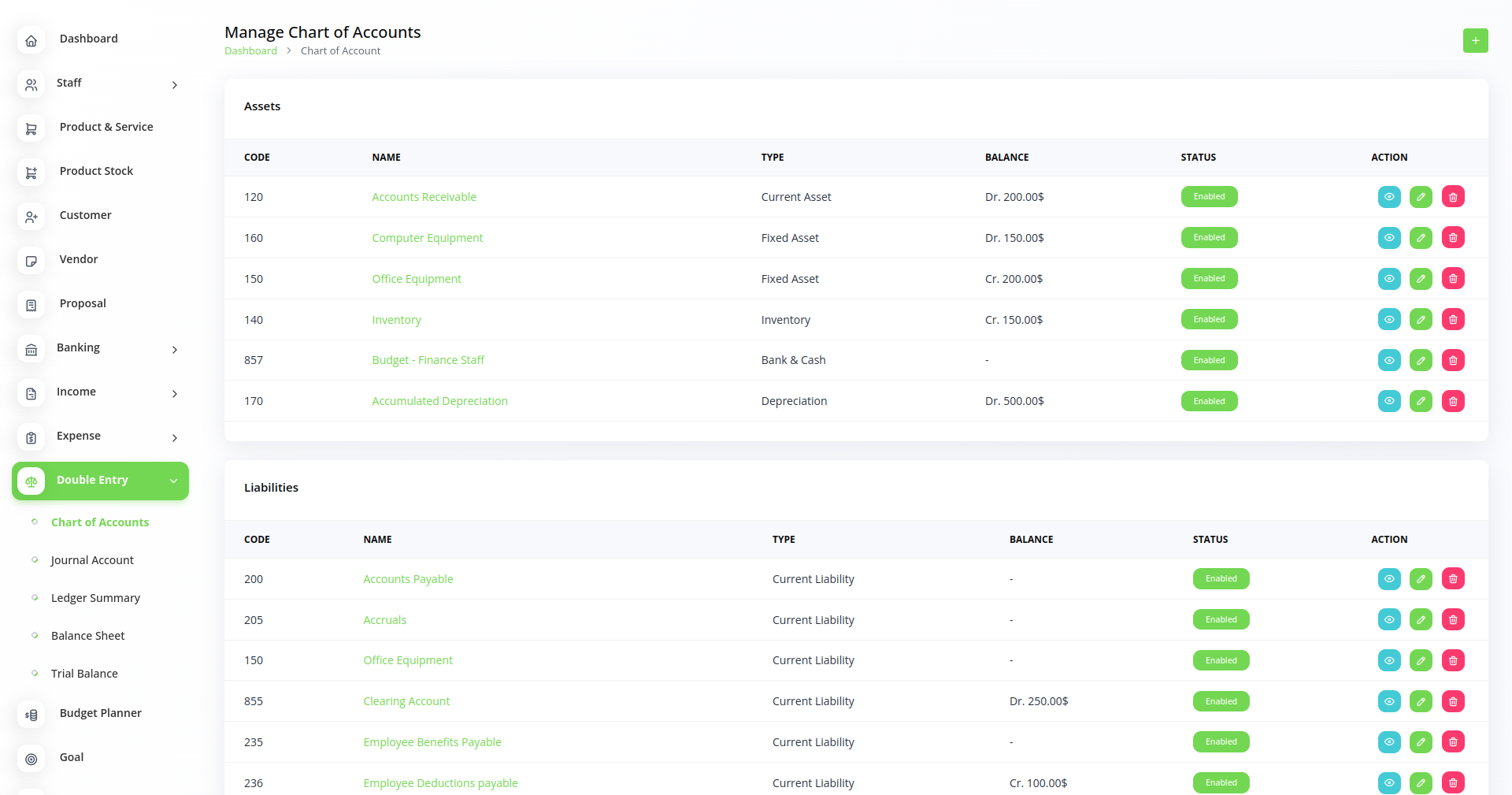View the Office Equipment asset with eye icon
This screenshot has width=1512, height=795.
[x=1389, y=279]
